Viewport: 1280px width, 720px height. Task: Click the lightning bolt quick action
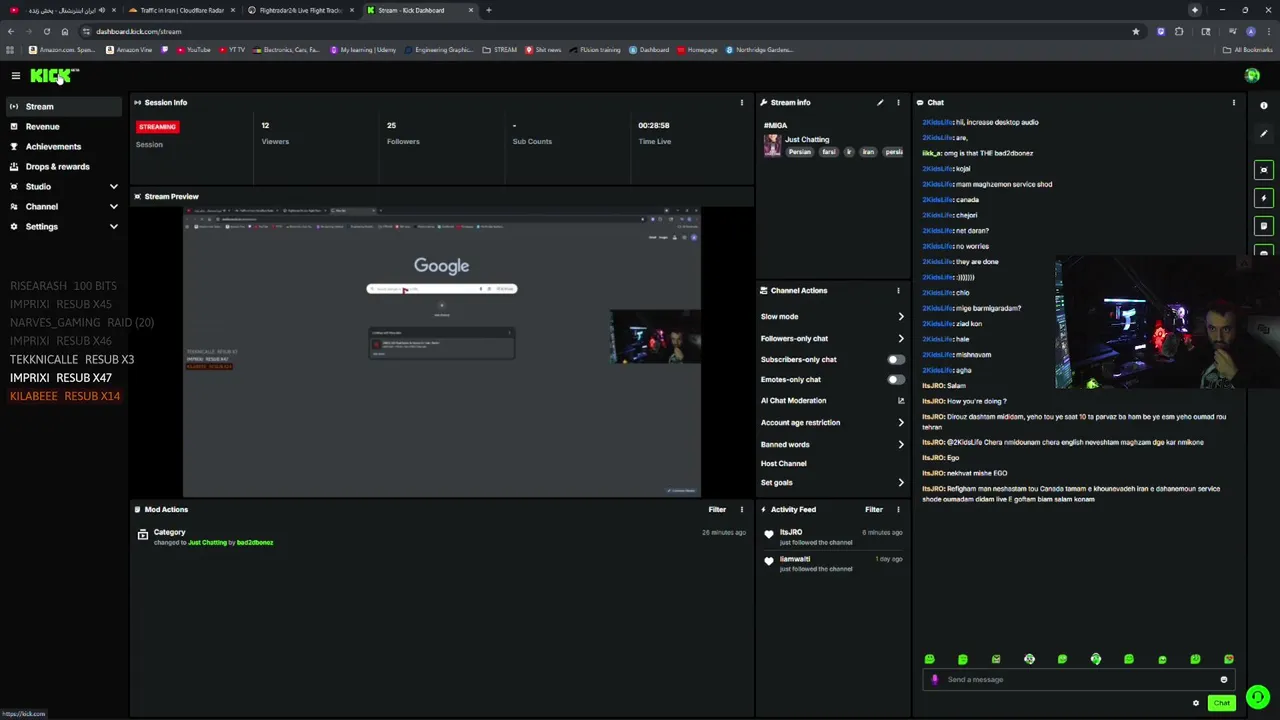1264,198
